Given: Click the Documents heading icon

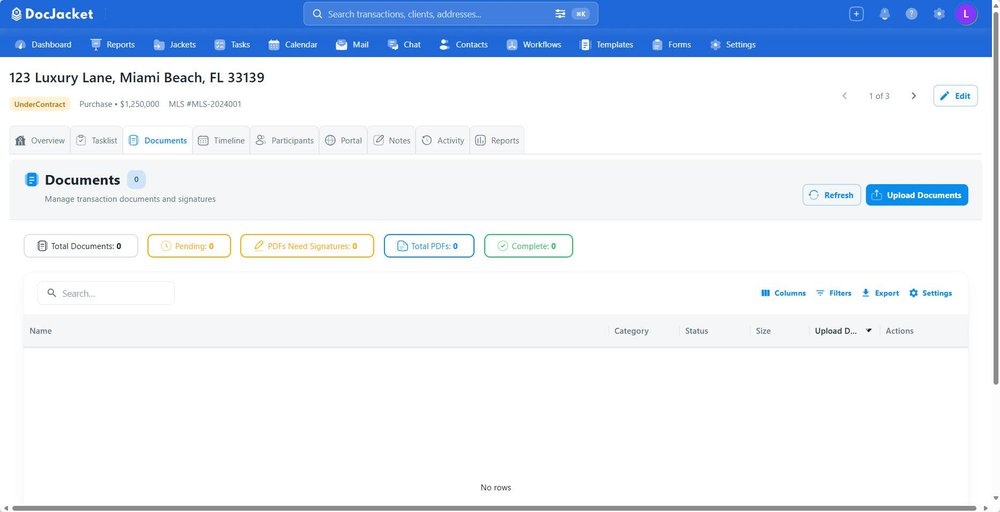Looking at the screenshot, I should [31, 180].
